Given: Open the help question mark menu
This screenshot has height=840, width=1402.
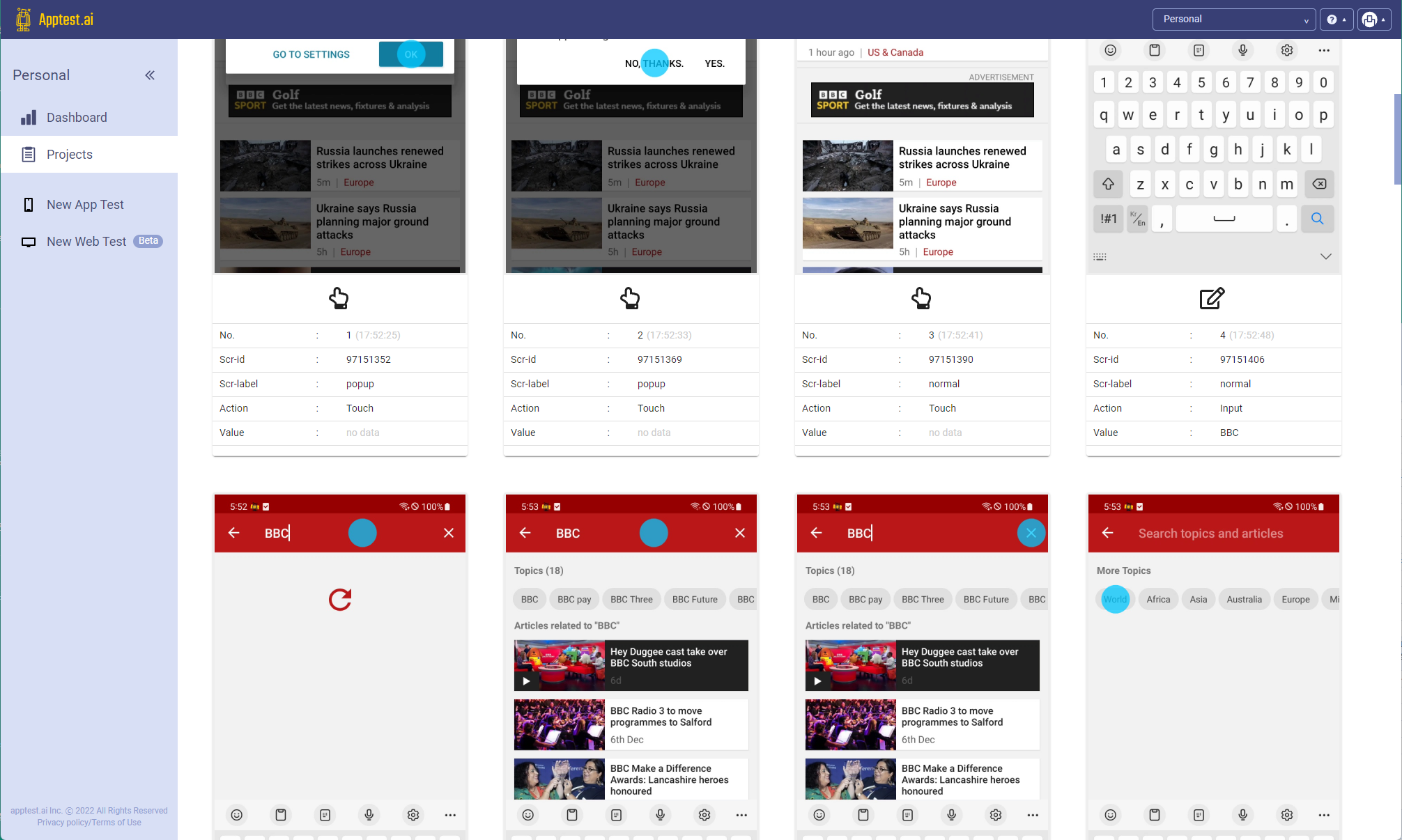Looking at the screenshot, I should pos(1336,20).
